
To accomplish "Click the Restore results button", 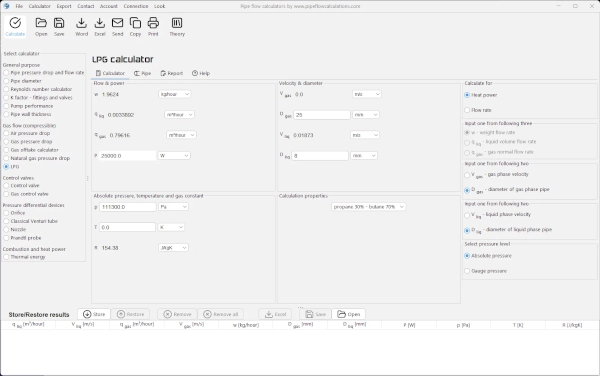I will pos(130,314).
